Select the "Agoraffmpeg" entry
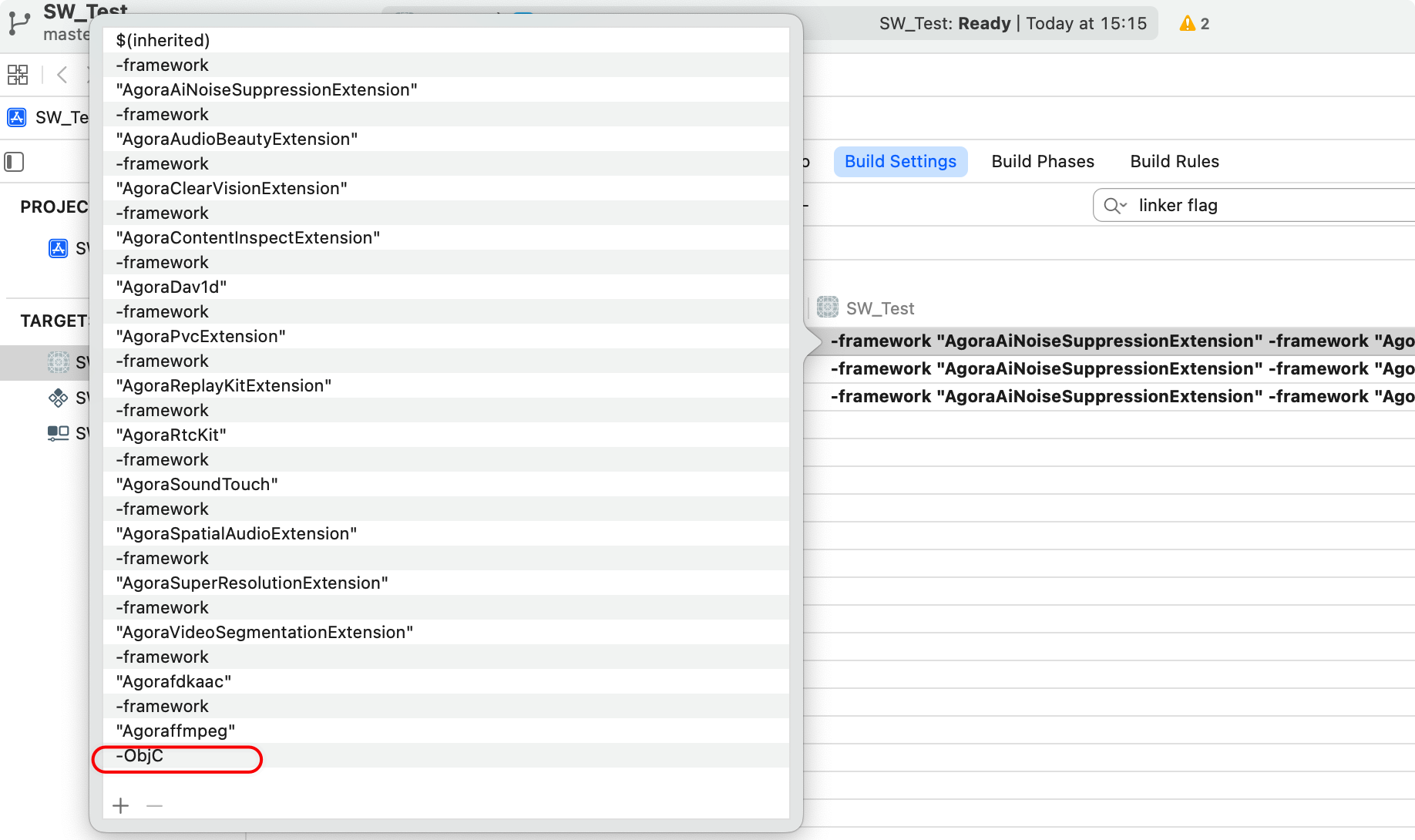The width and height of the screenshot is (1415, 840). [445, 731]
